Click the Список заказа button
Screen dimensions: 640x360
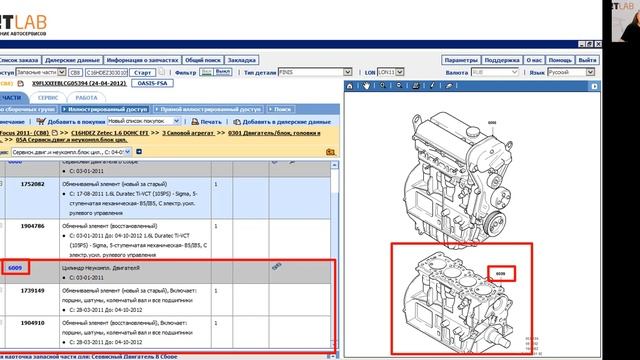pos(19,60)
